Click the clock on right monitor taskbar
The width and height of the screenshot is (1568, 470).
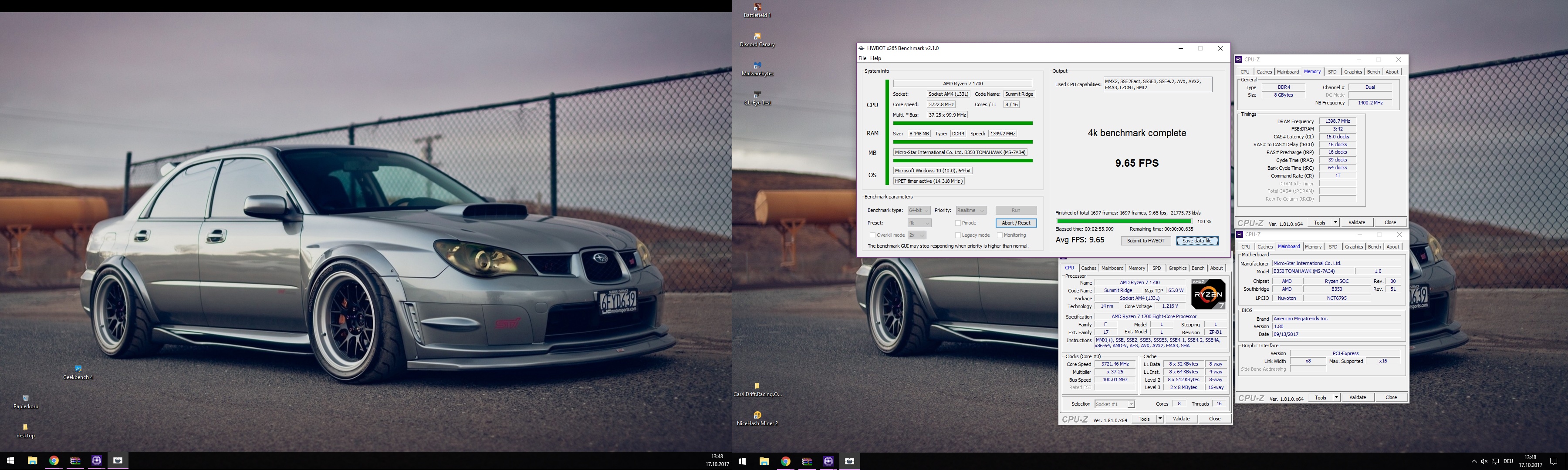pos(1530,461)
